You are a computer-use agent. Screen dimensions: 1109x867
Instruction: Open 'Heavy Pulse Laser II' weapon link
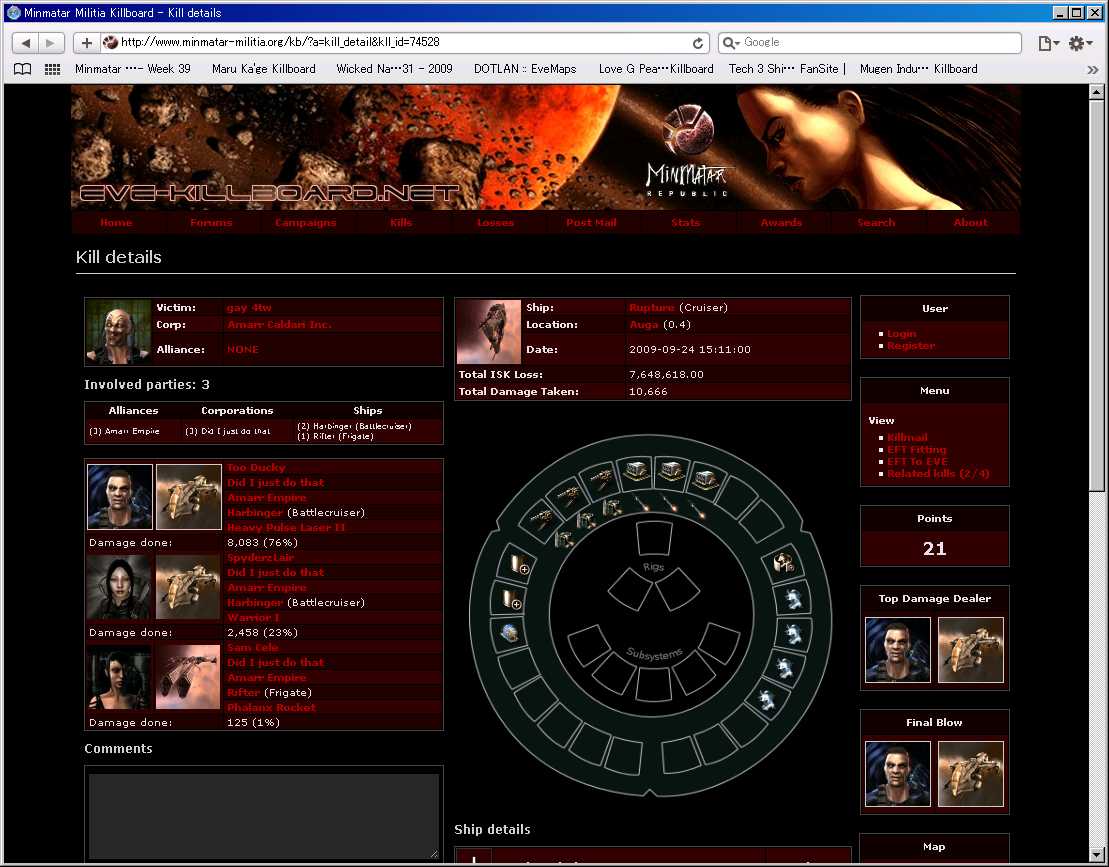pyautogui.click(x=286, y=528)
